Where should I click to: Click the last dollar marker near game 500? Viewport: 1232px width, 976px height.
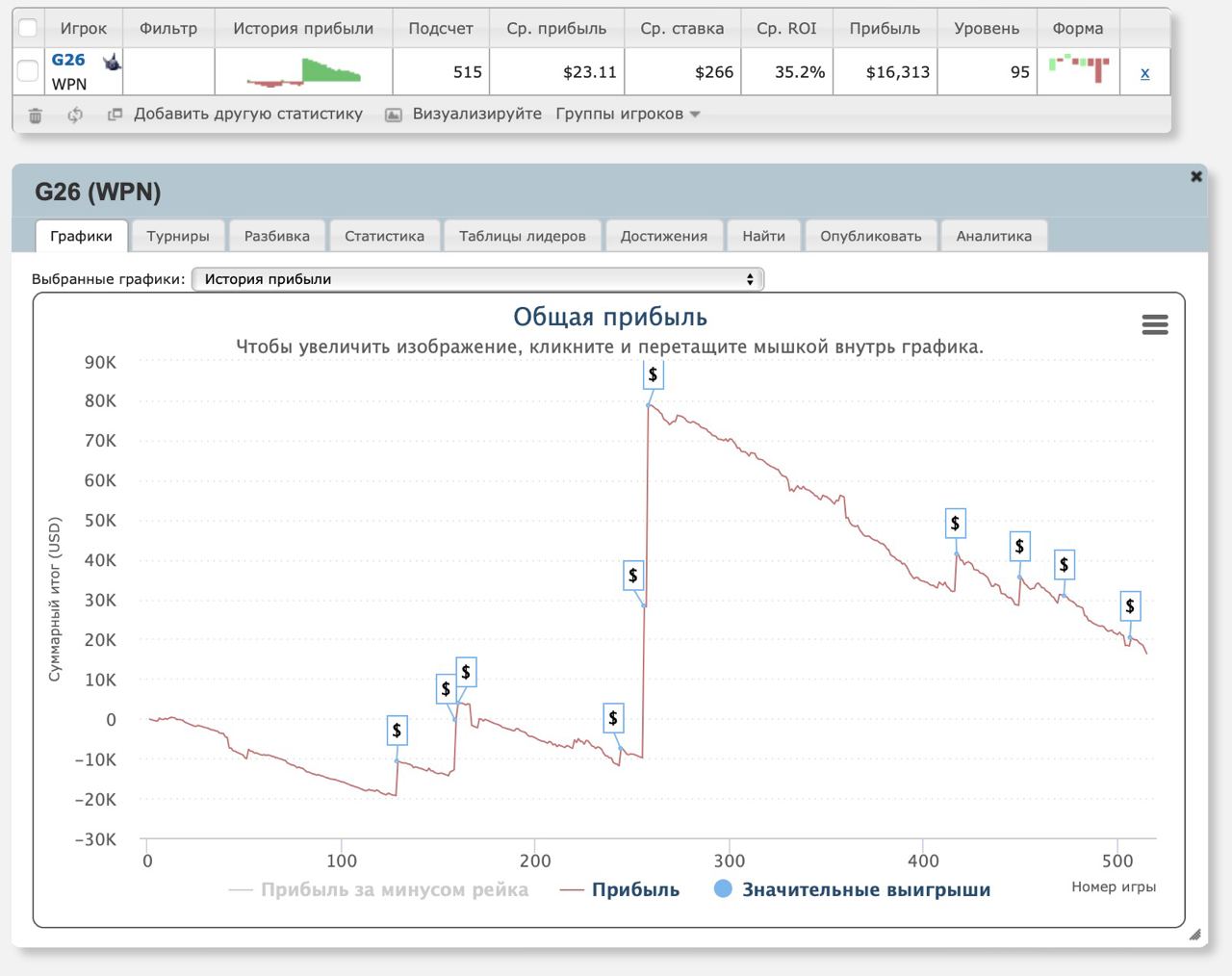(1130, 606)
